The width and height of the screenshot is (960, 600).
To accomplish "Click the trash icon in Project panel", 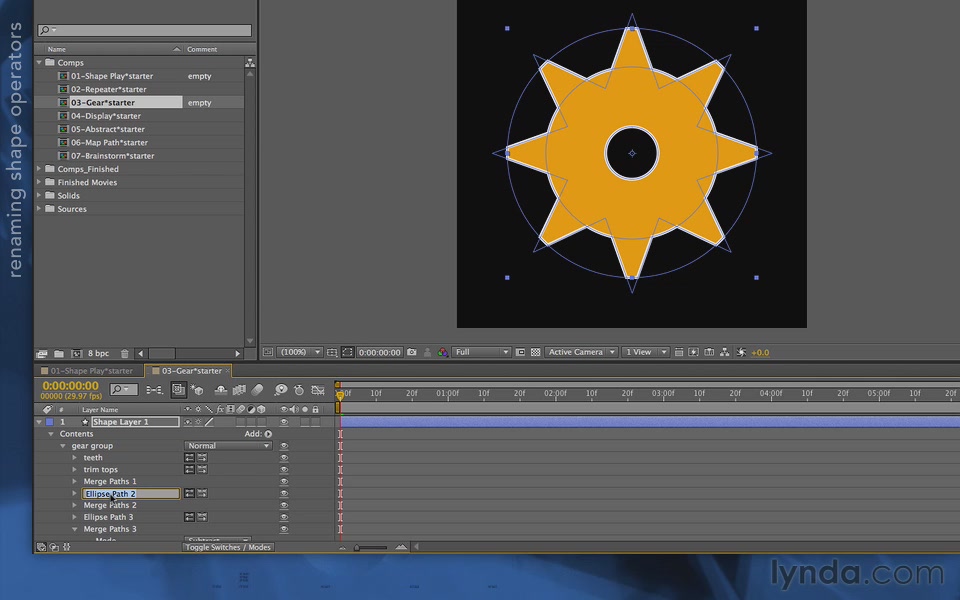I will [124, 353].
